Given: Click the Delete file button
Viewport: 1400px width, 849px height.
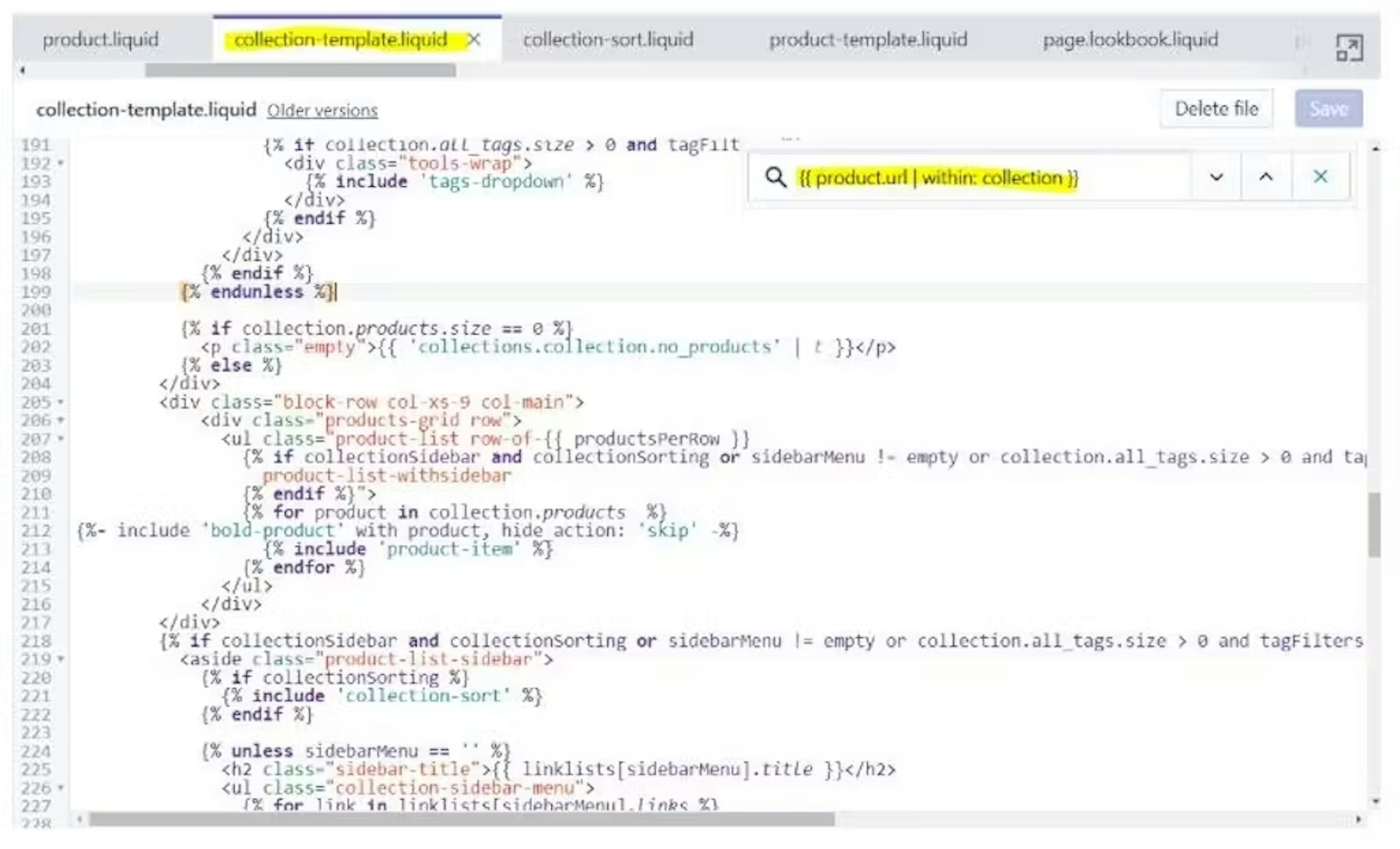Looking at the screenshot, I should [x=1215, y=109].
